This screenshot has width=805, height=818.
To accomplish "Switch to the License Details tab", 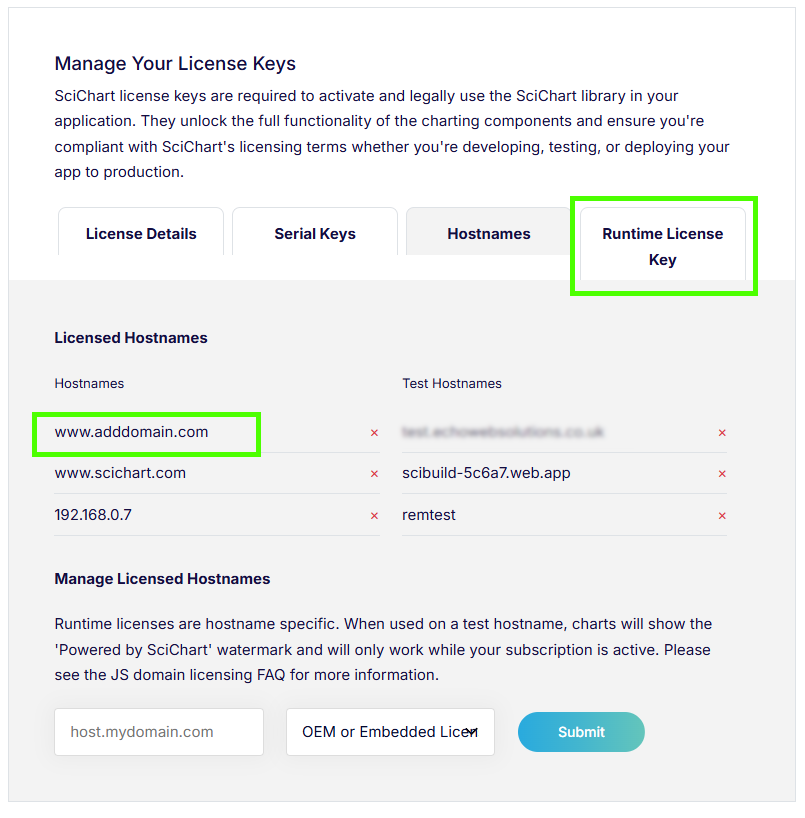I will point(140,233).
